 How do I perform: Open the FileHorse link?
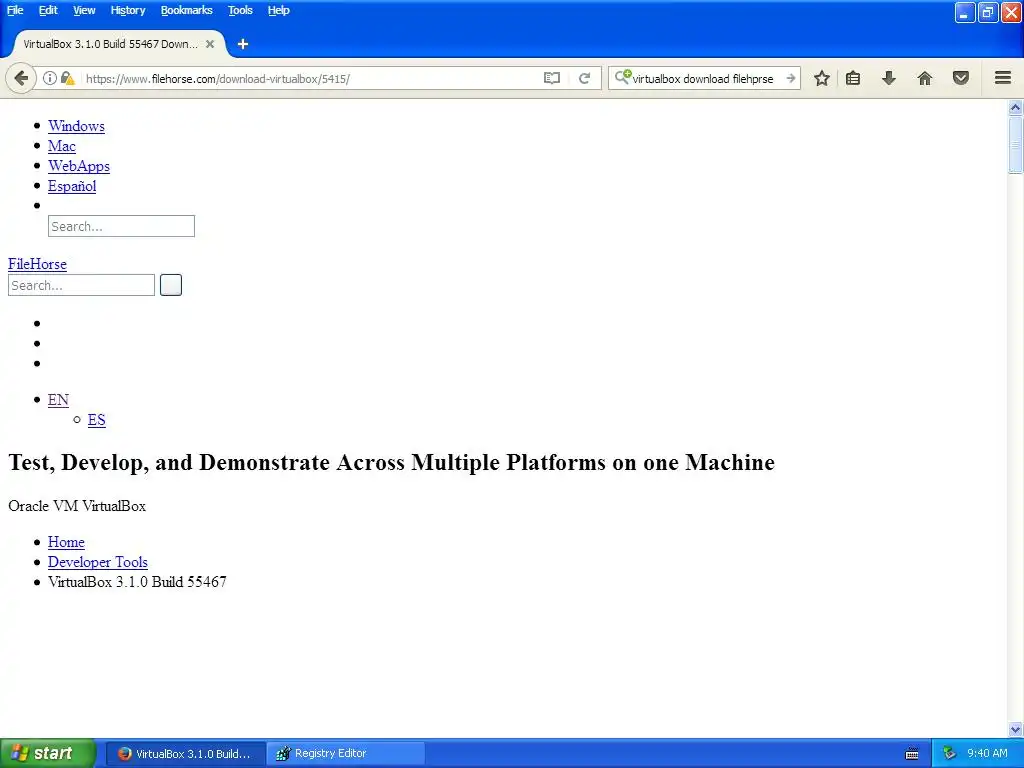pyautogui.click(x=37, y=264)
